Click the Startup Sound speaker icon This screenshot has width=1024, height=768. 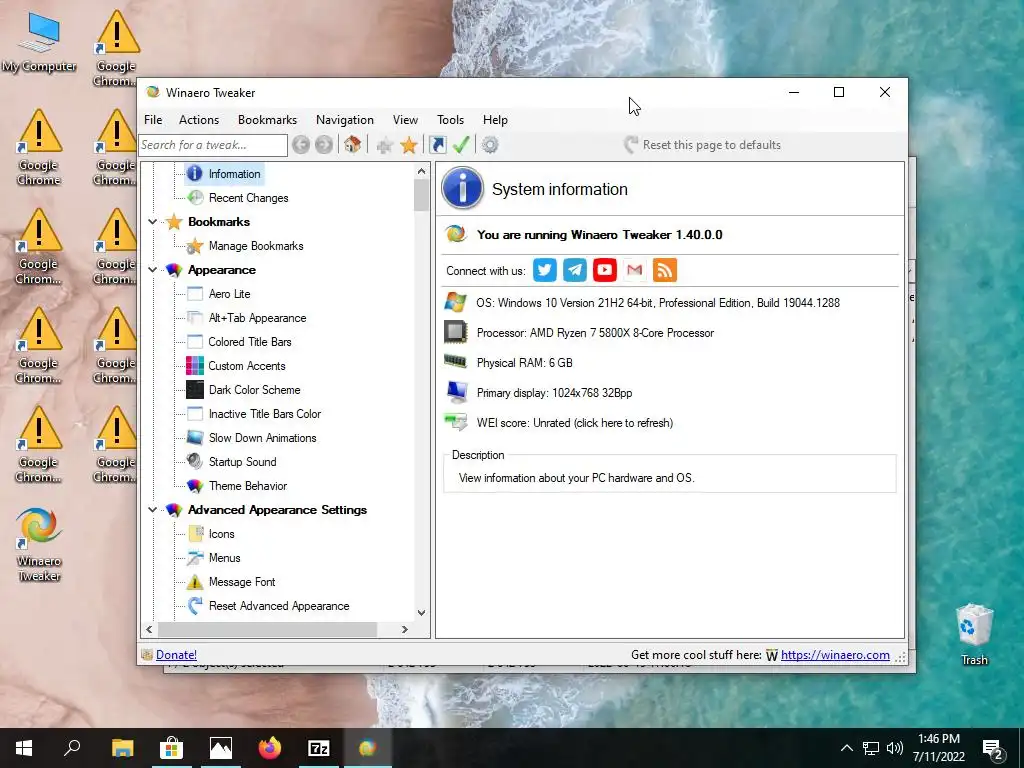(x=195, y=461)
